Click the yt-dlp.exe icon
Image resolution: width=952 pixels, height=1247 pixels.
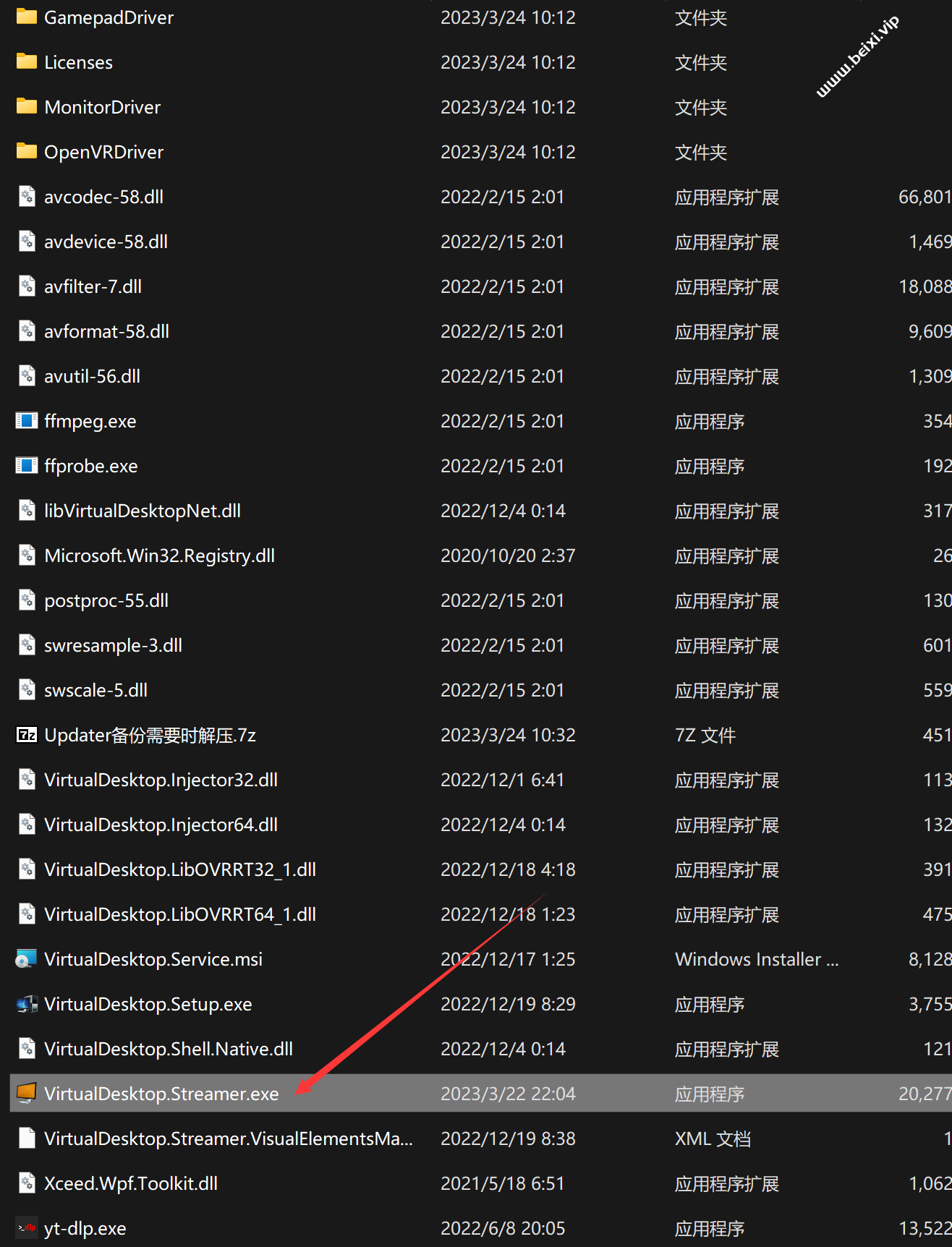27,1227
